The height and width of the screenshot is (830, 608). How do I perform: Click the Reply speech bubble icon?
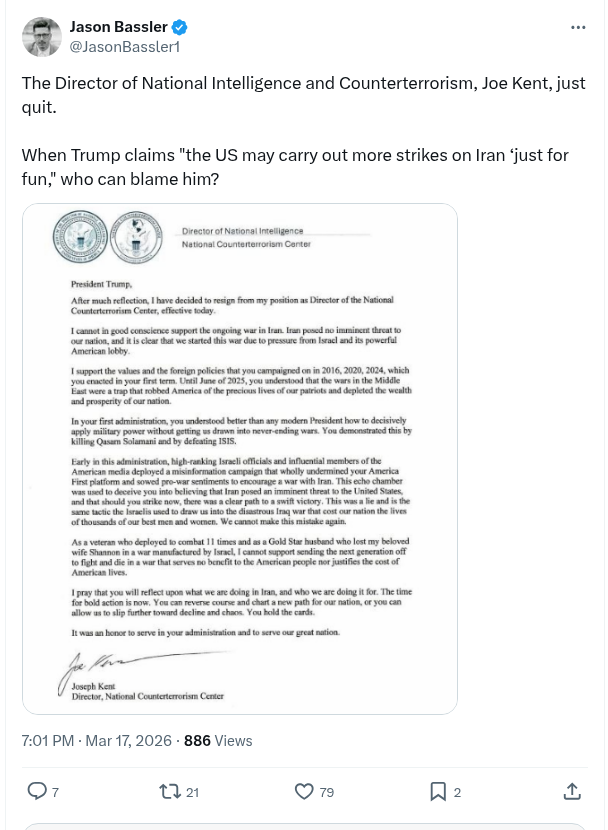click(x=36, y=791)
